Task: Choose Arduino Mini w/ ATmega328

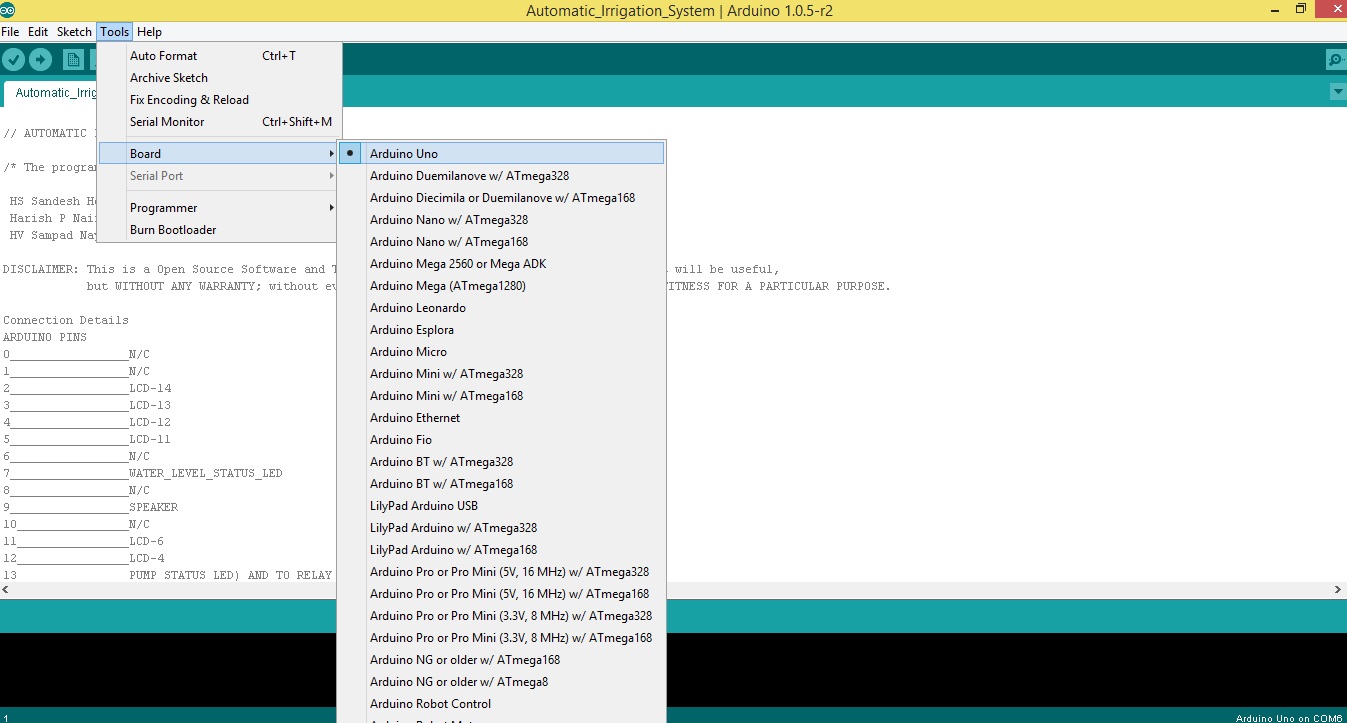Action: pyautogui.click(x=501, y=374)
